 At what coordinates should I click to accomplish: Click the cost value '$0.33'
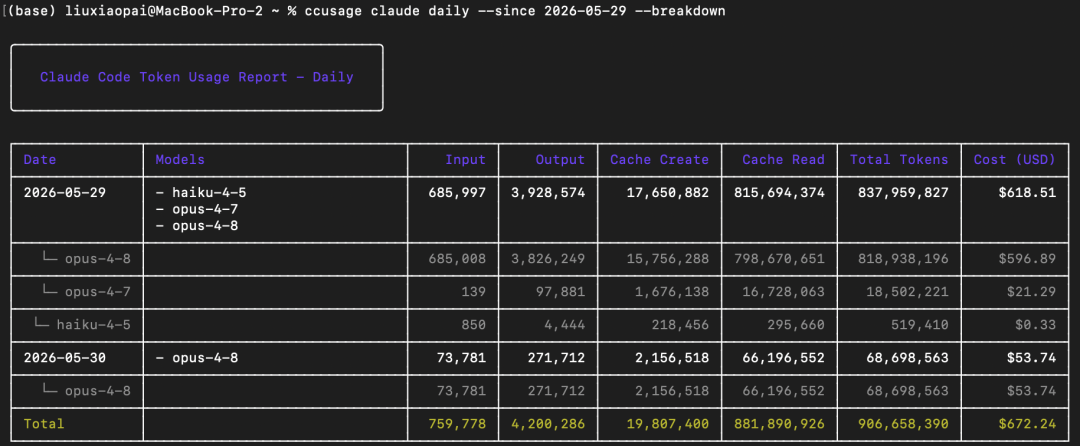[x=1035, y=325]
